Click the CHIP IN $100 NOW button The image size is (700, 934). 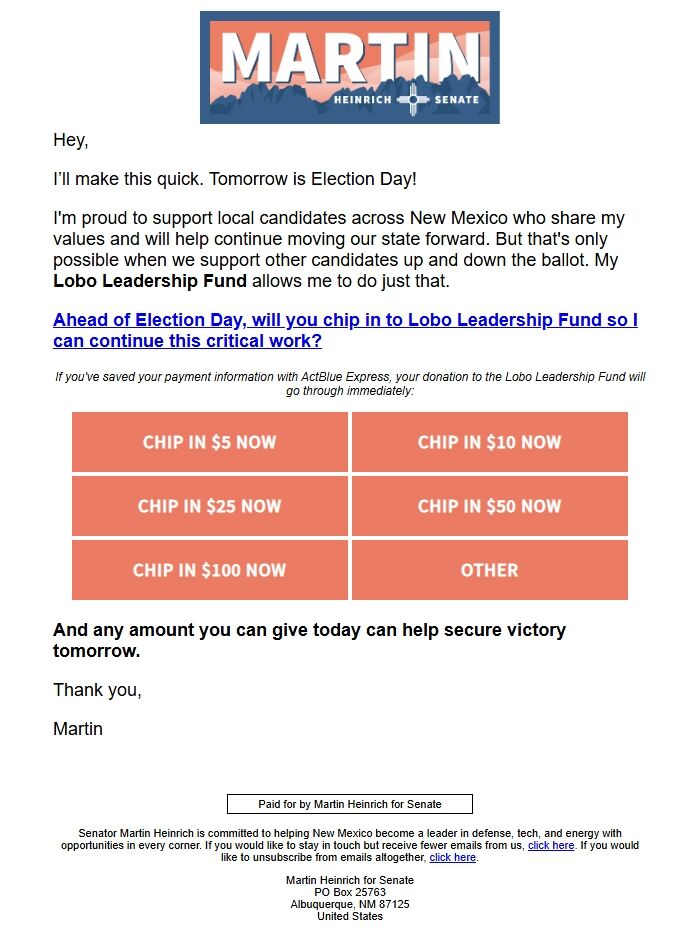point(209,570)
